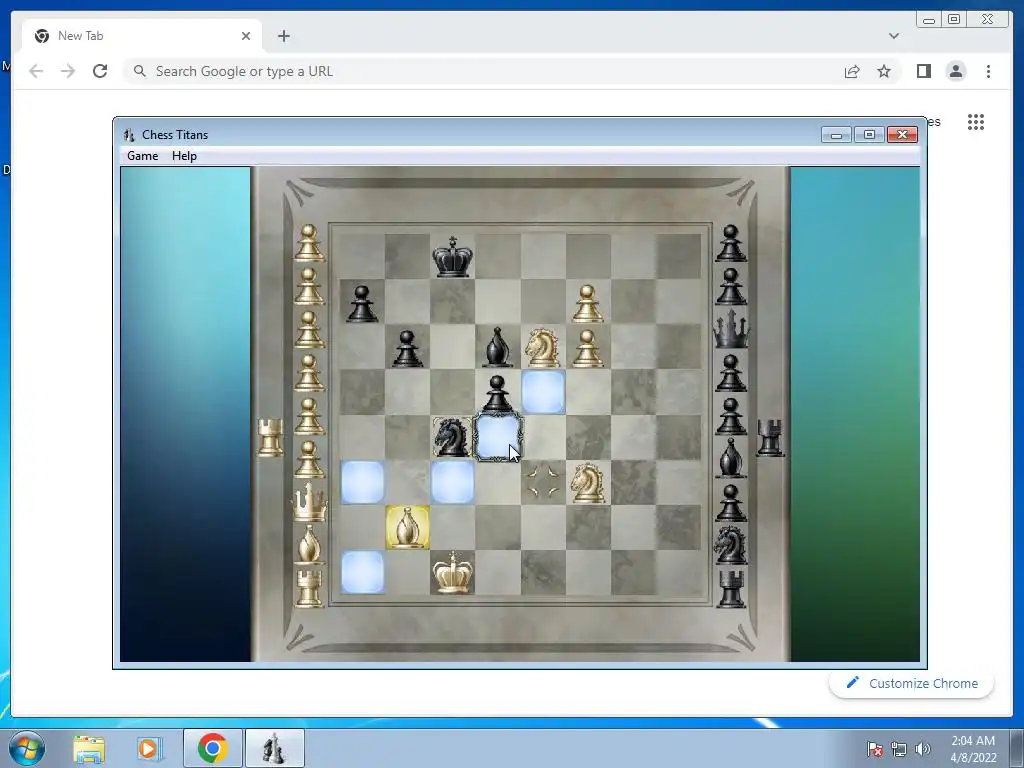This screenshot has width=1024, height=768.
Task: Select the New Tab tab
Action: coord(142,36)
